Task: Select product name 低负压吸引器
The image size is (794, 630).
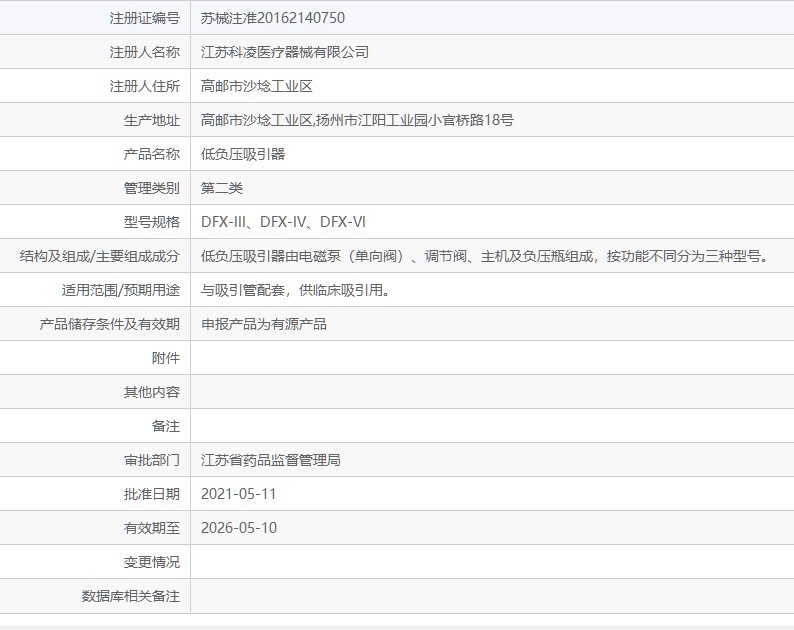Action: (x=243, y=154)
